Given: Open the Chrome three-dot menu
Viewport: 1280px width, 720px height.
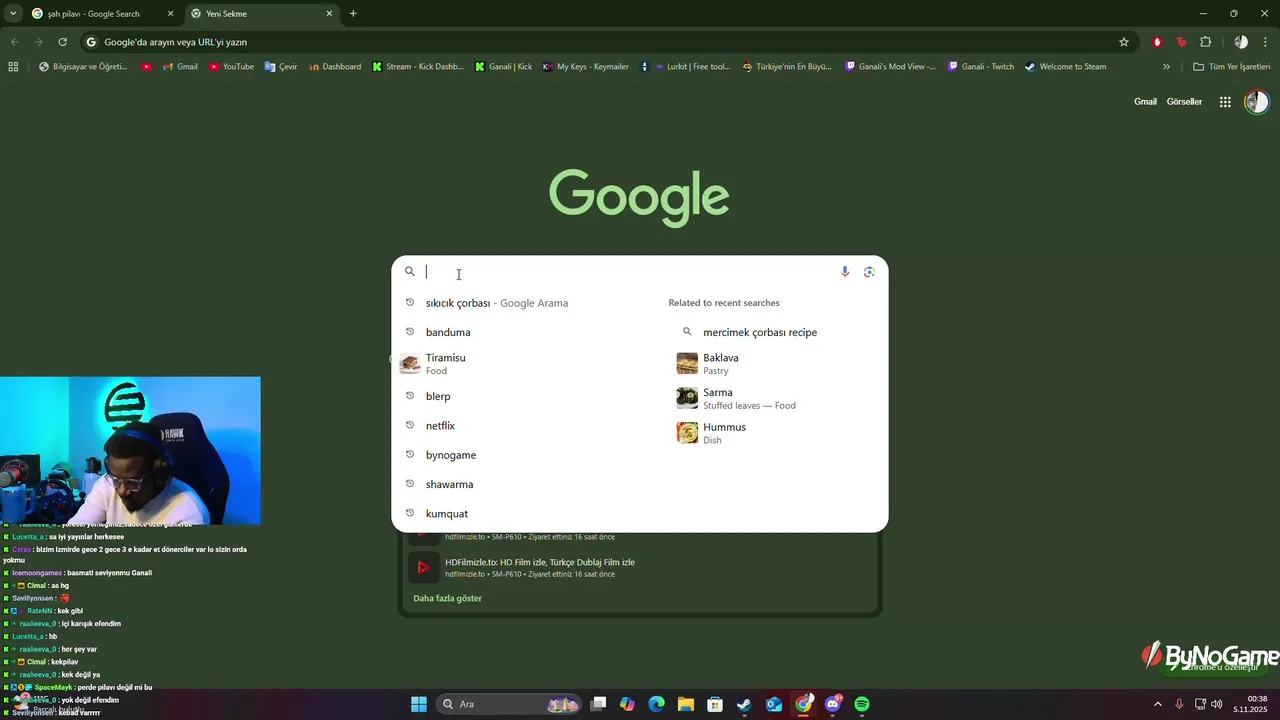Looking at the screenshot, I should tap(1264, 42).
